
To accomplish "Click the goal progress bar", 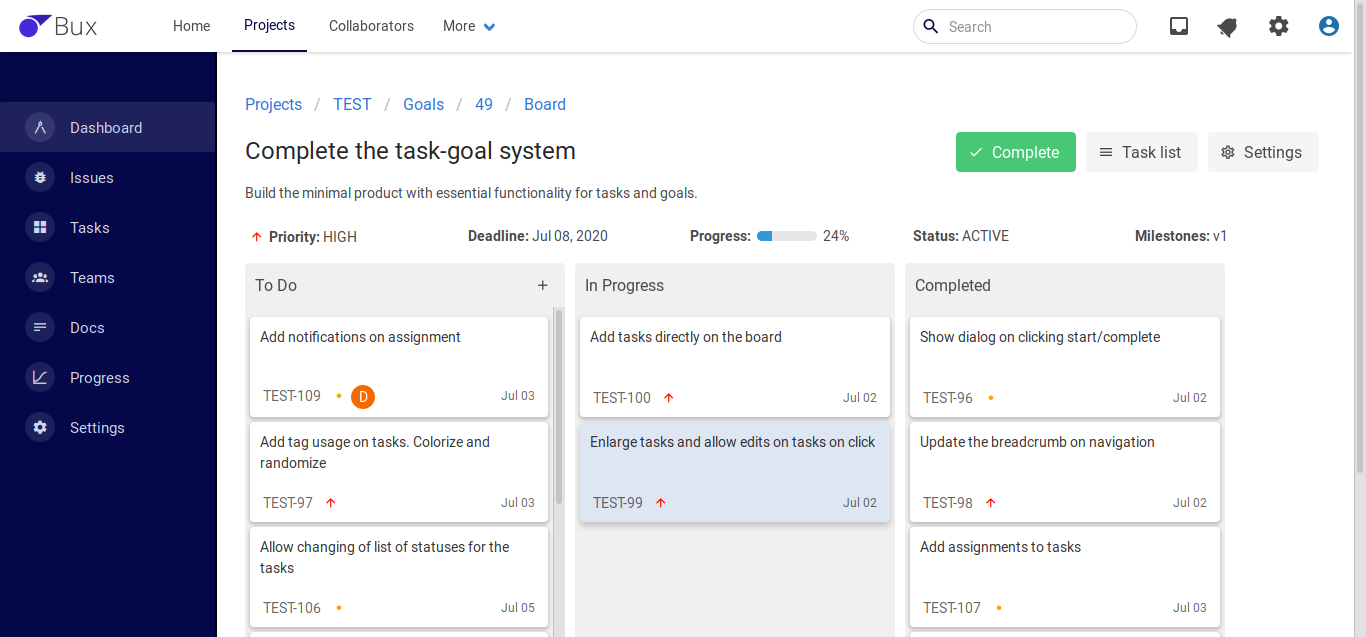I will pos(786,236).
